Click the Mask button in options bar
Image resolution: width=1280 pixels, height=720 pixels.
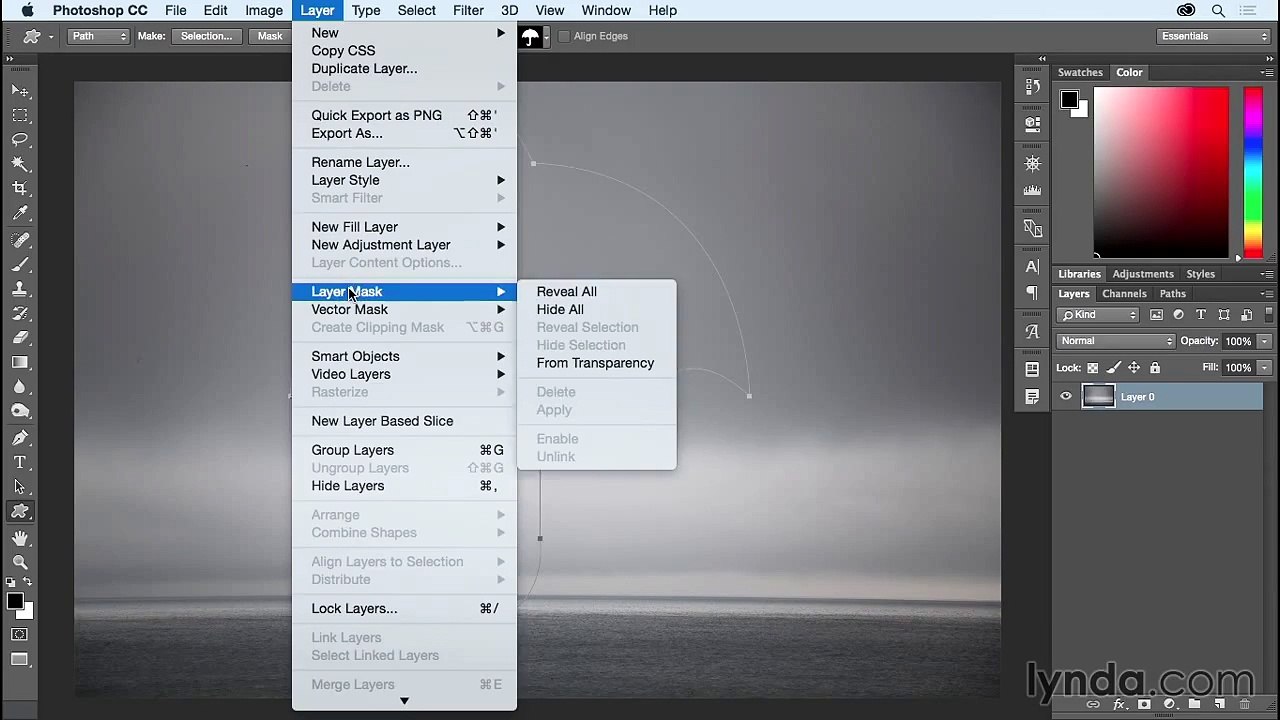click(270, 36)
